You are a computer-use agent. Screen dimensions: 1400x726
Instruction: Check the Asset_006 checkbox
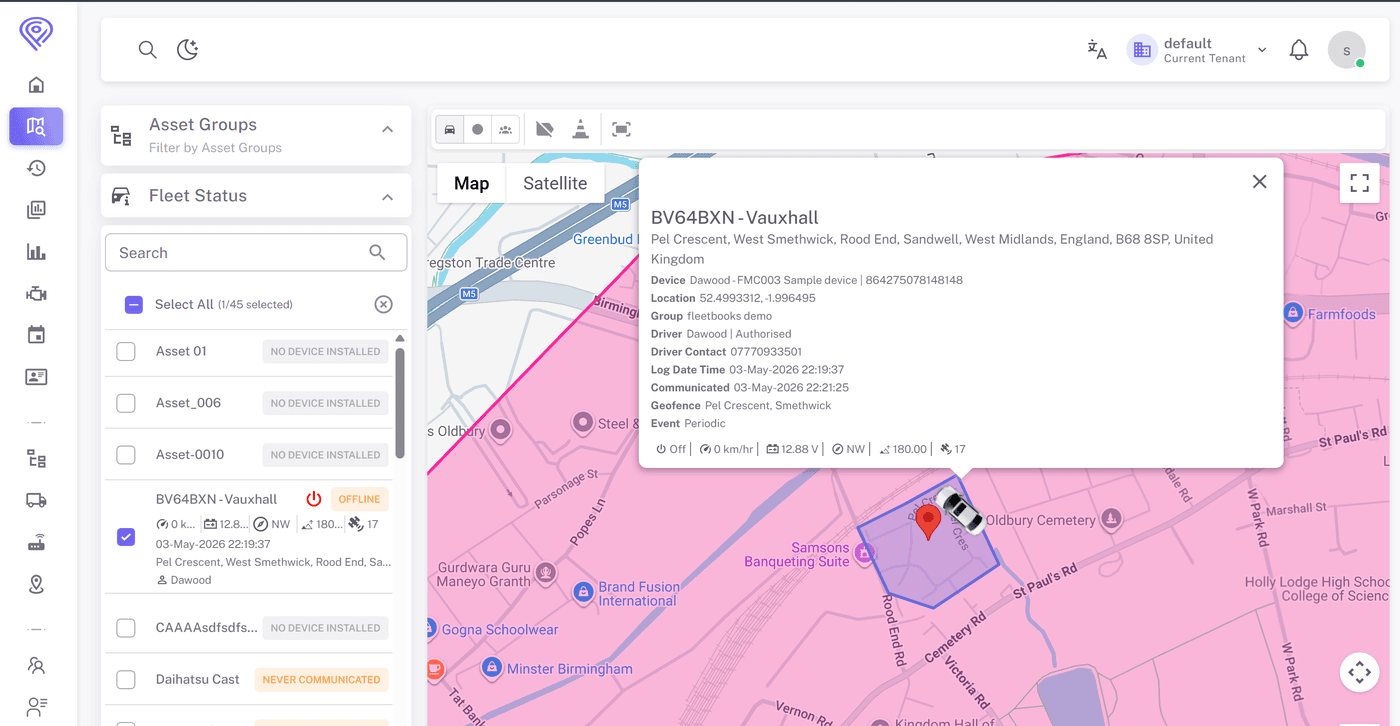126,403
